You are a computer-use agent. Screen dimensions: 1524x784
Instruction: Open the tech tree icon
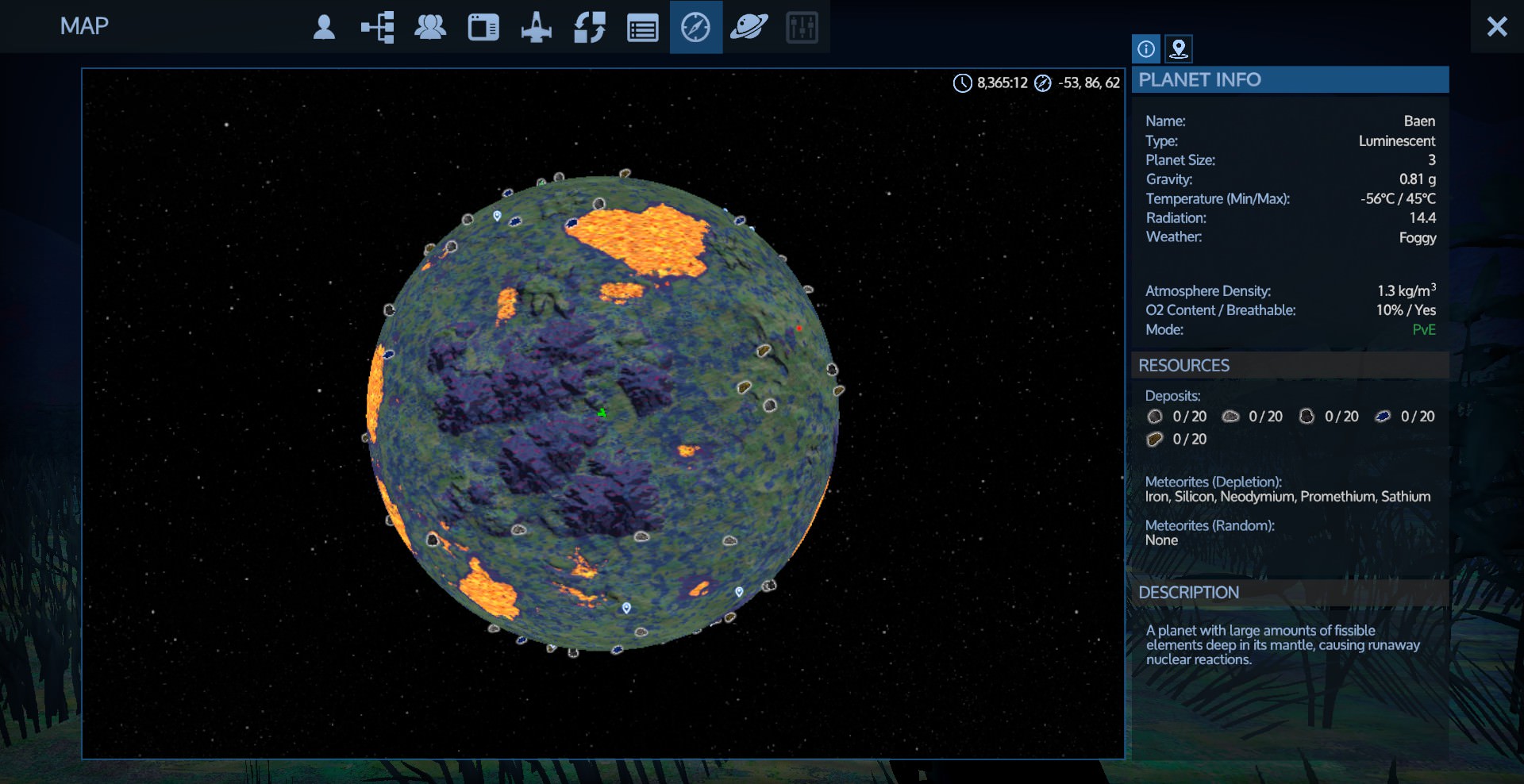coord(378,27)
